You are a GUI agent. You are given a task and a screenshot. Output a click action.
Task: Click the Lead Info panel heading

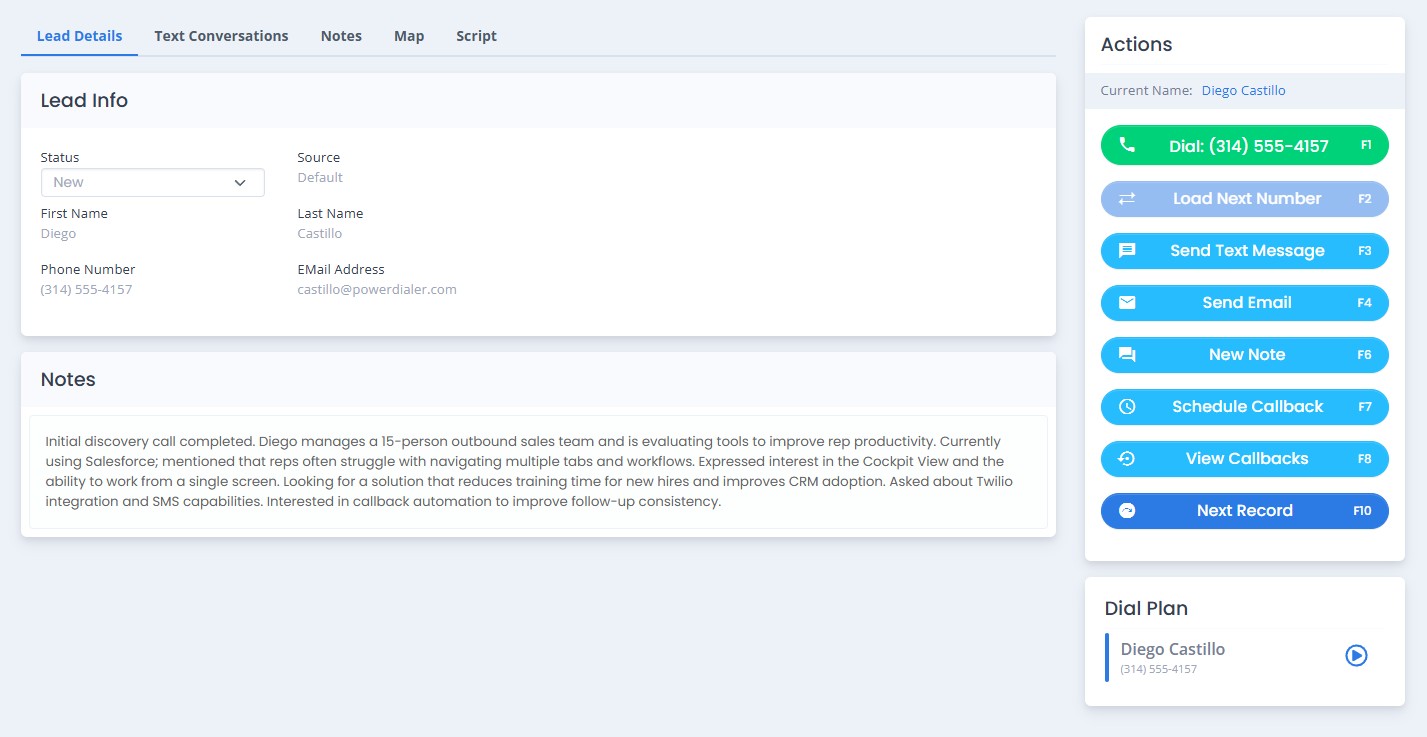[x=84, y=100]
